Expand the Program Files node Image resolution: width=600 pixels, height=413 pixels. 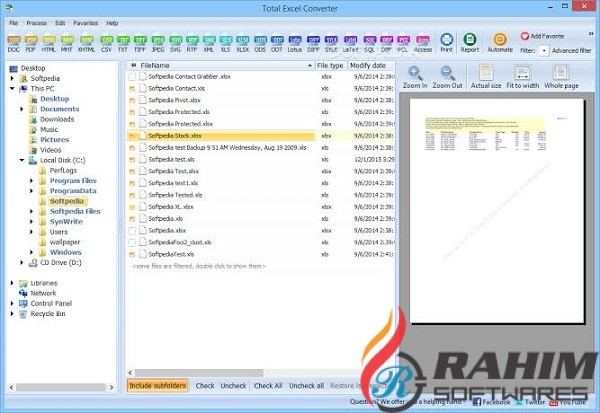(x=31, y=181)
